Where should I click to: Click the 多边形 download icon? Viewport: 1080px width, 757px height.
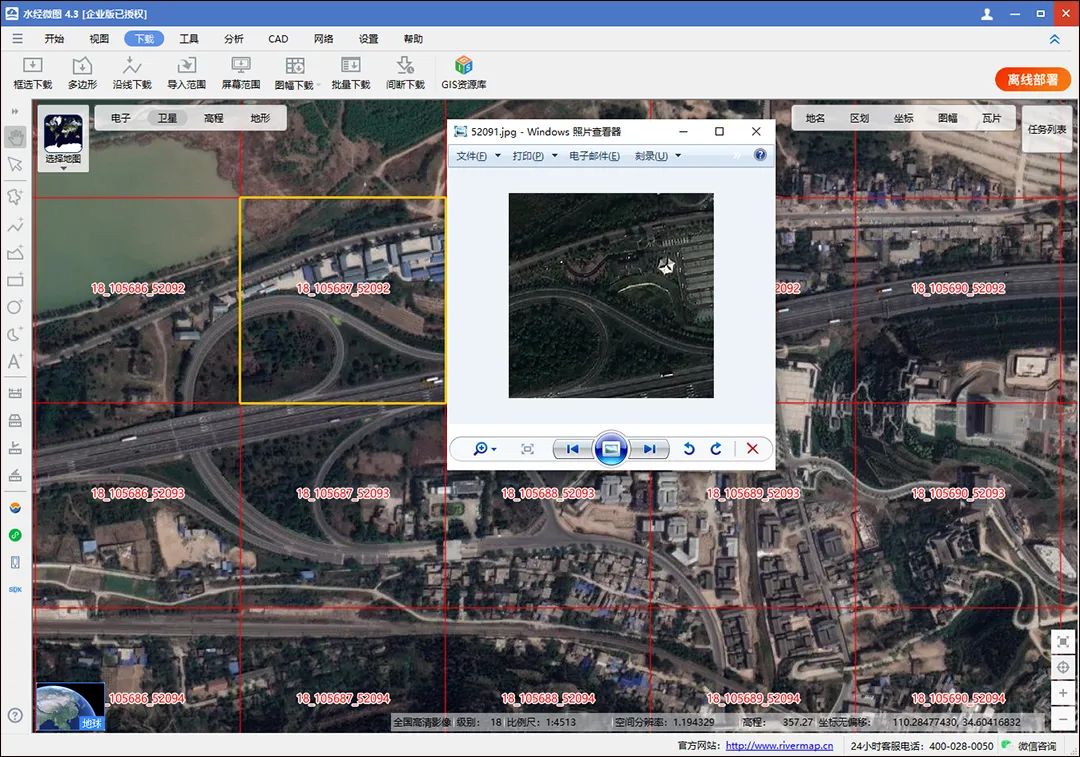[x=82, y=73]
